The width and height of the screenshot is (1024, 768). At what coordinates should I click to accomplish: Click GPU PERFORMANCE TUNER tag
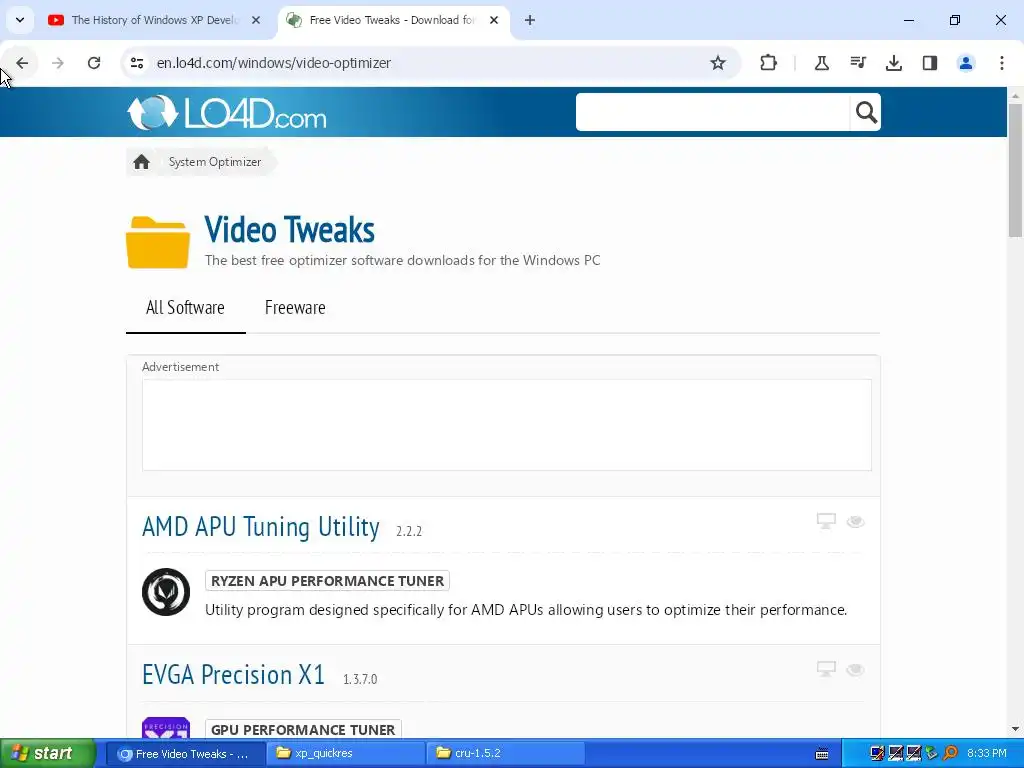pos(303,729)
